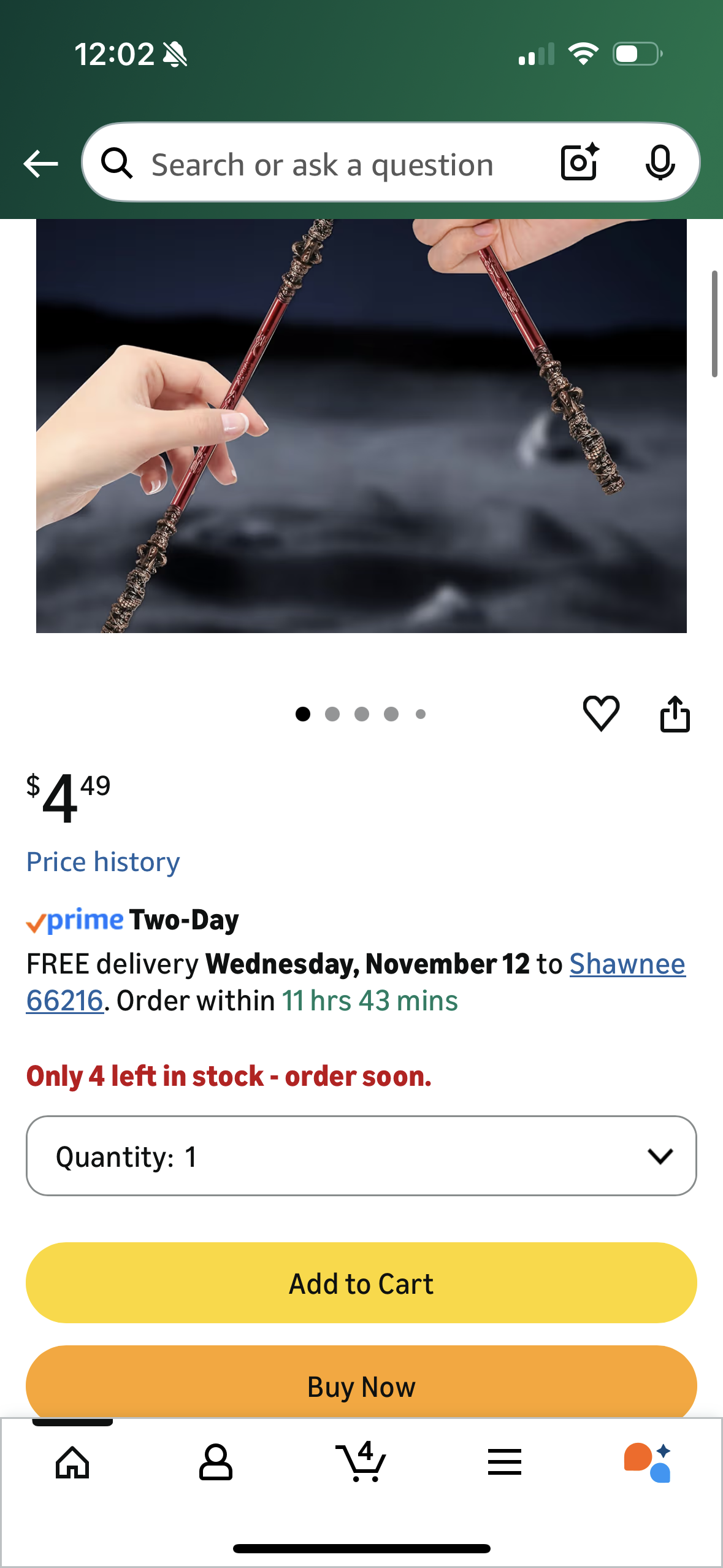This screenshot has height=1568, width=723.
Task: Add item to wishlist with heart icon
Action: (x=601, y=713)
